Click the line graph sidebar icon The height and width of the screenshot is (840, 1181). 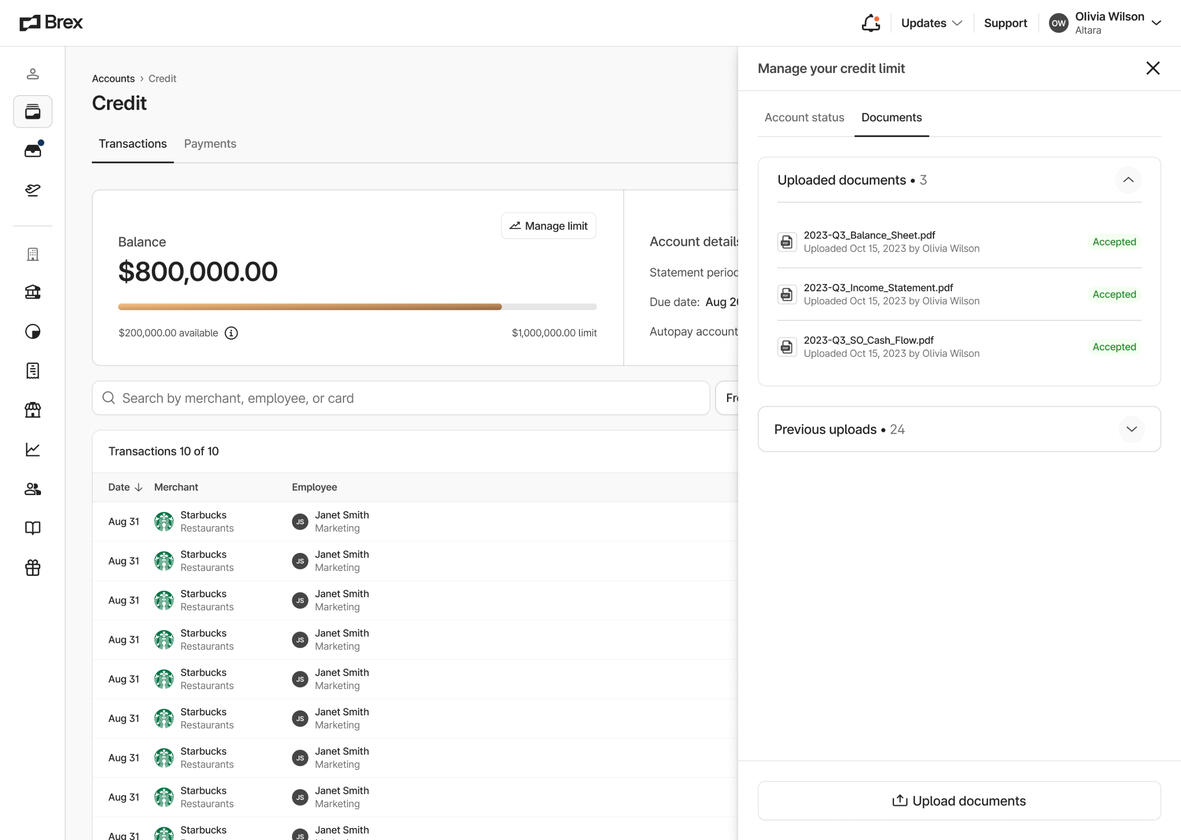[x=33, y=450]
